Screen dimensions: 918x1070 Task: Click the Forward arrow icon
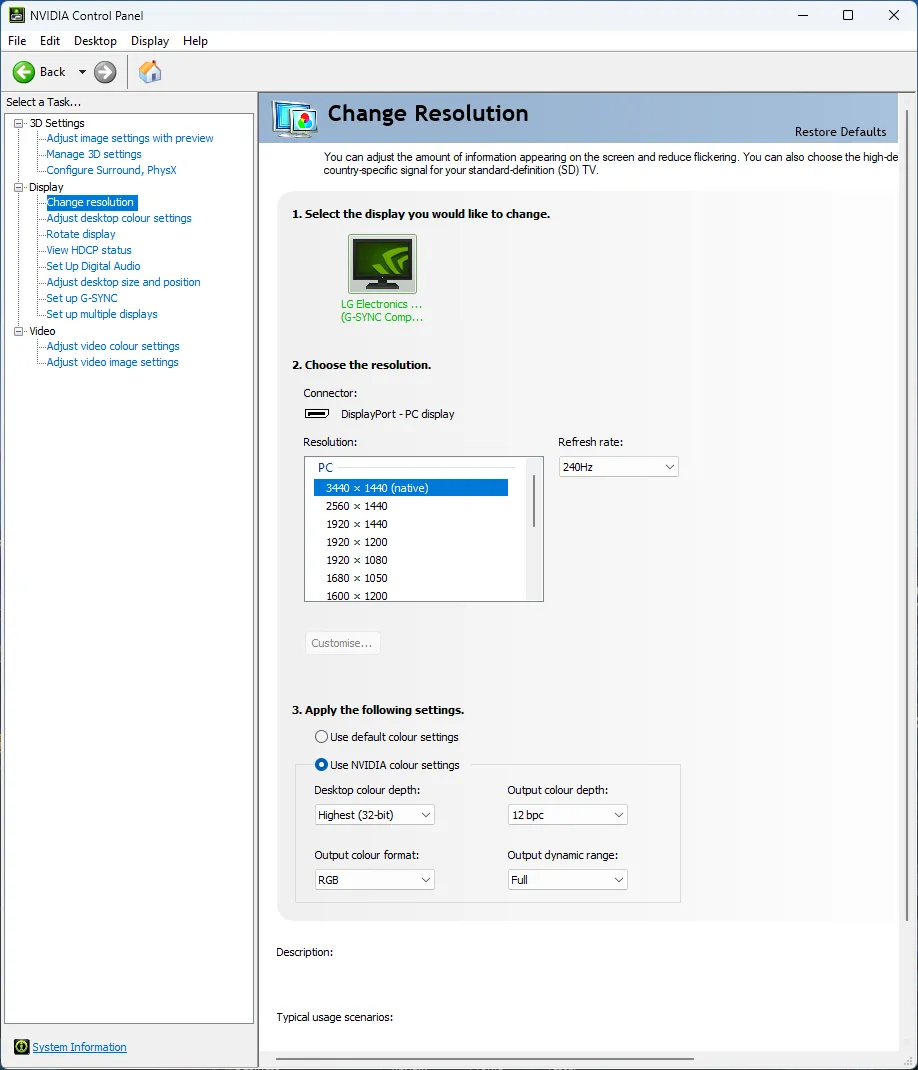click(x=105, y=72)
